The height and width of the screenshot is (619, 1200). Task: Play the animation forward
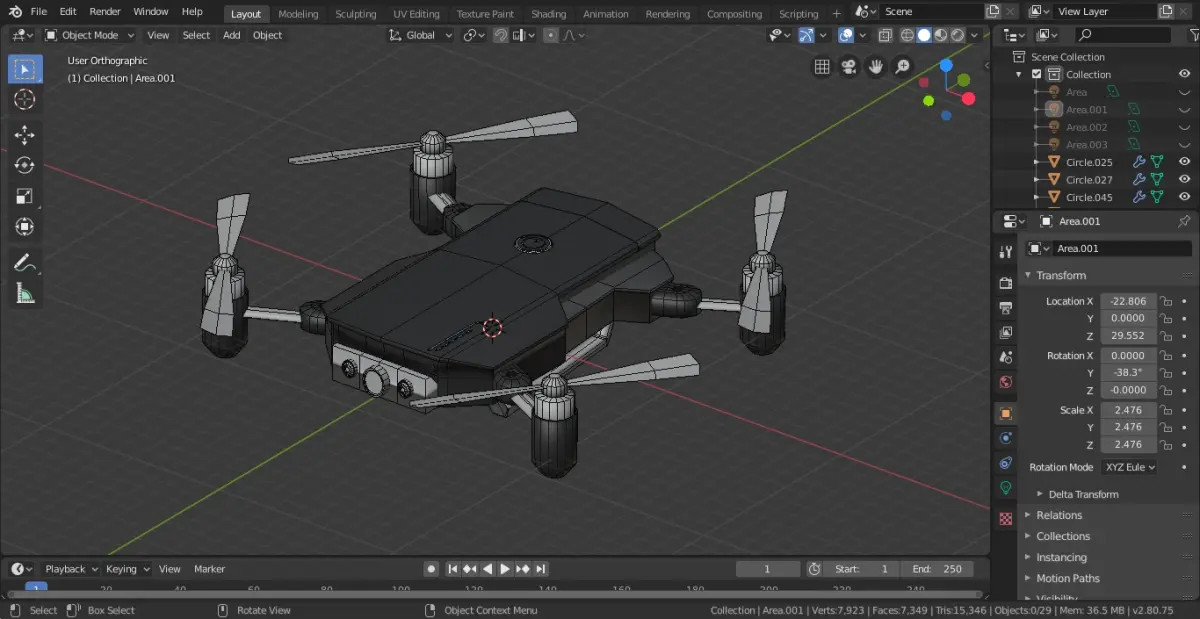504,569
